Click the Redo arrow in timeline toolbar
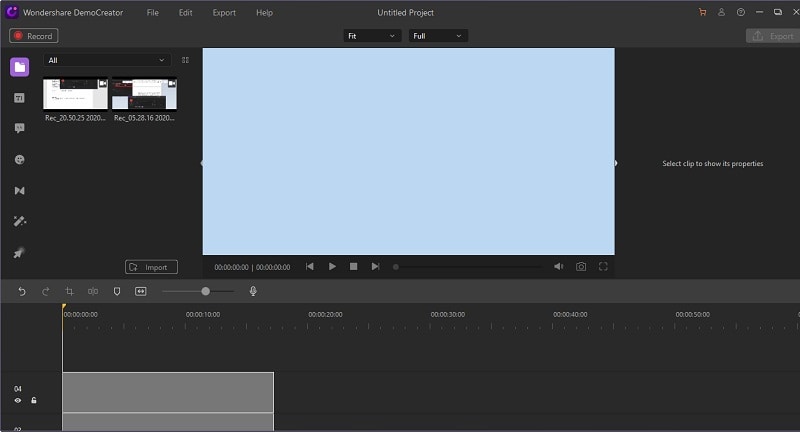The image size is (800, 433). pyautogui.click(x=45, y=291)
